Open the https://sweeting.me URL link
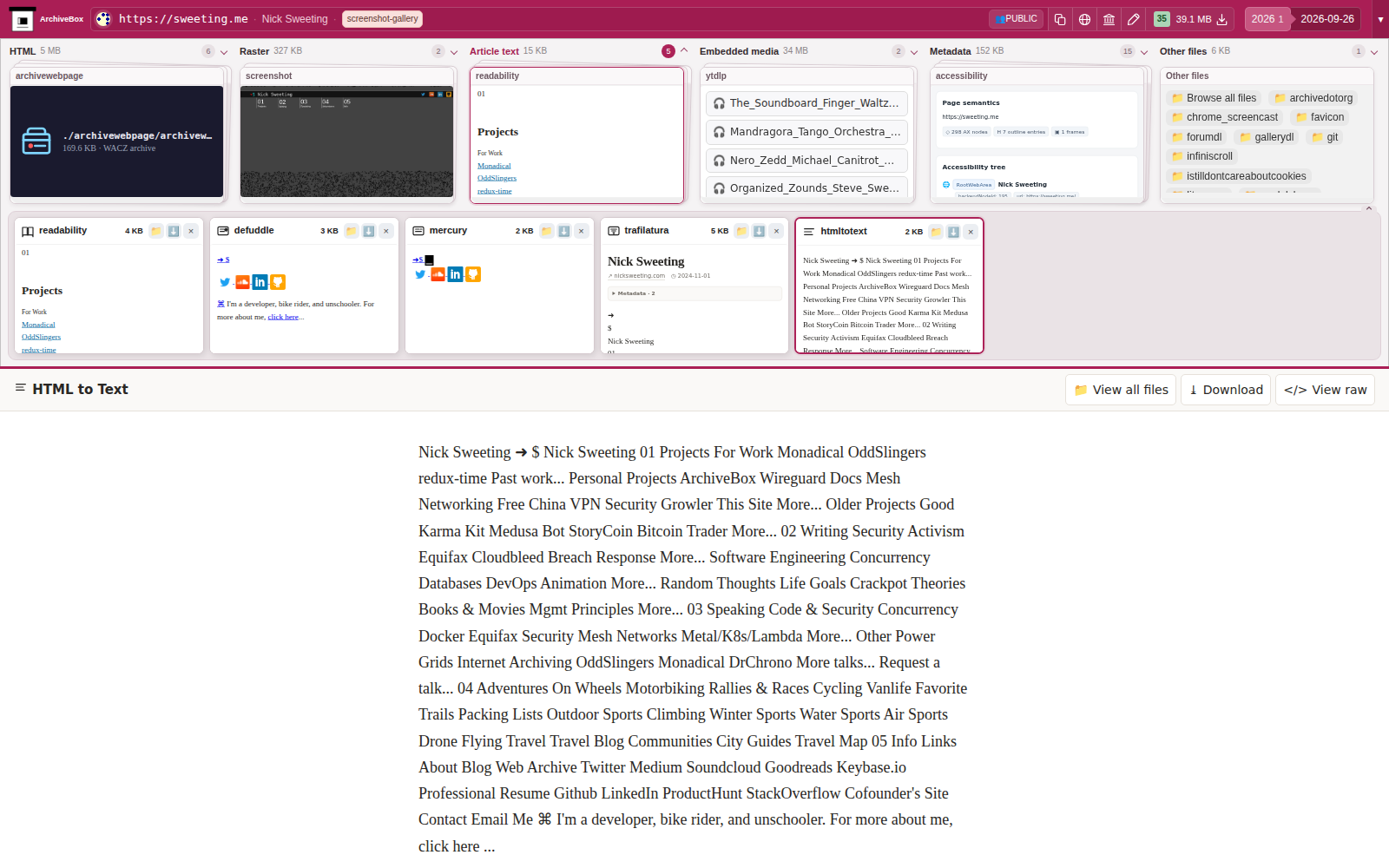 click(183, 19)
